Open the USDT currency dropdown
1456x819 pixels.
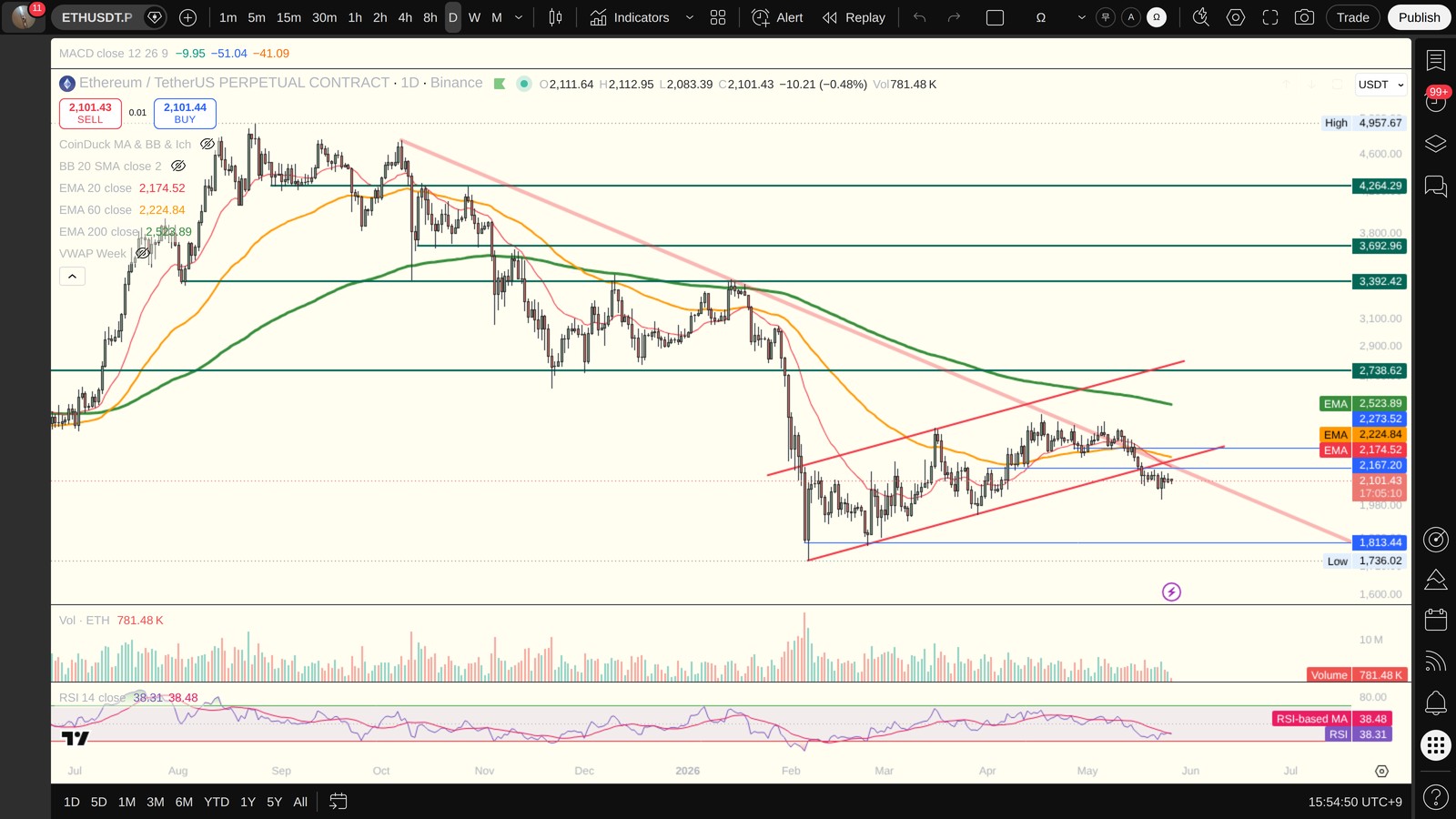click(1380, 85)
